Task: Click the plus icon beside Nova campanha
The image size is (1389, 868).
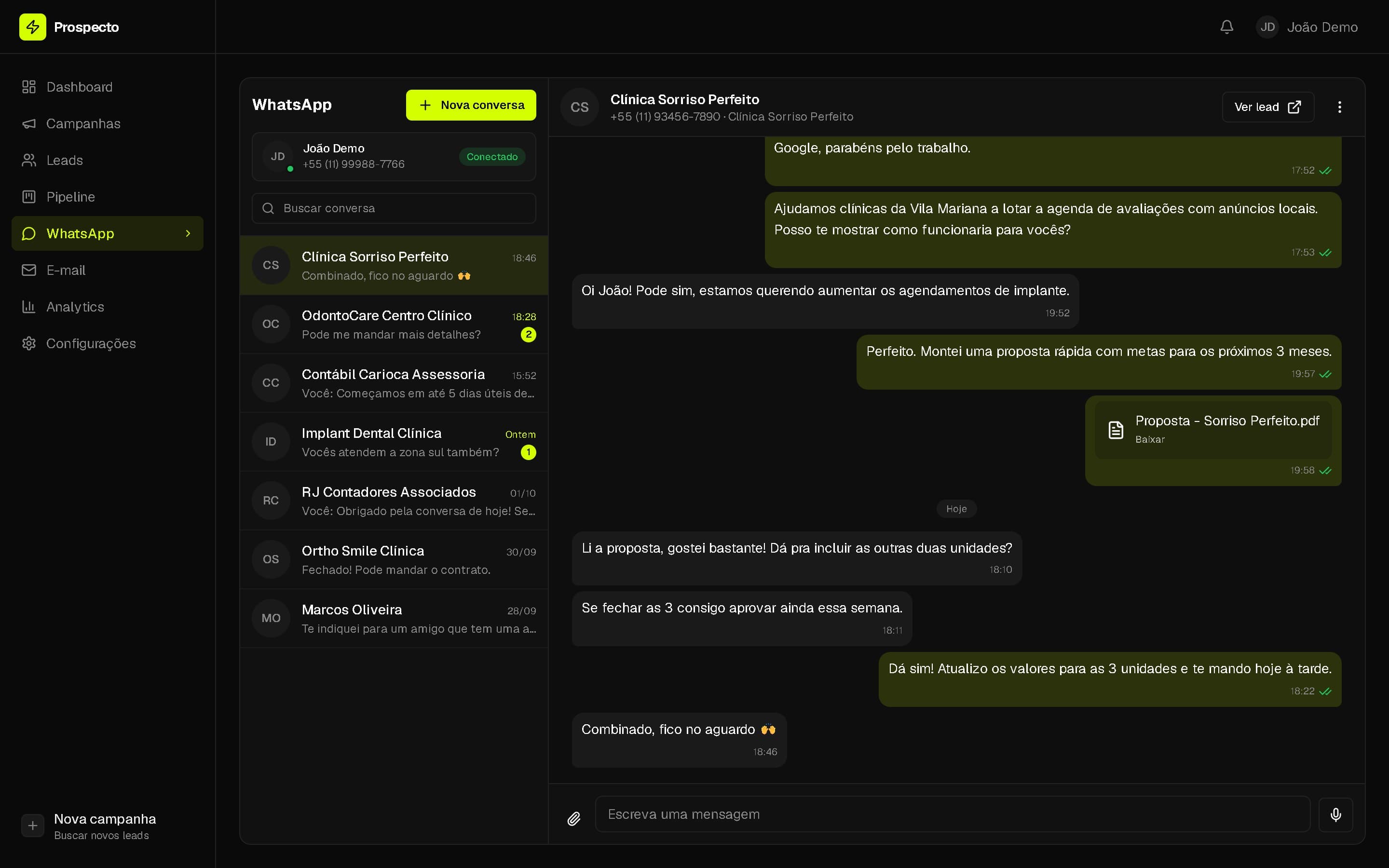Action: (x=33, y=826)
